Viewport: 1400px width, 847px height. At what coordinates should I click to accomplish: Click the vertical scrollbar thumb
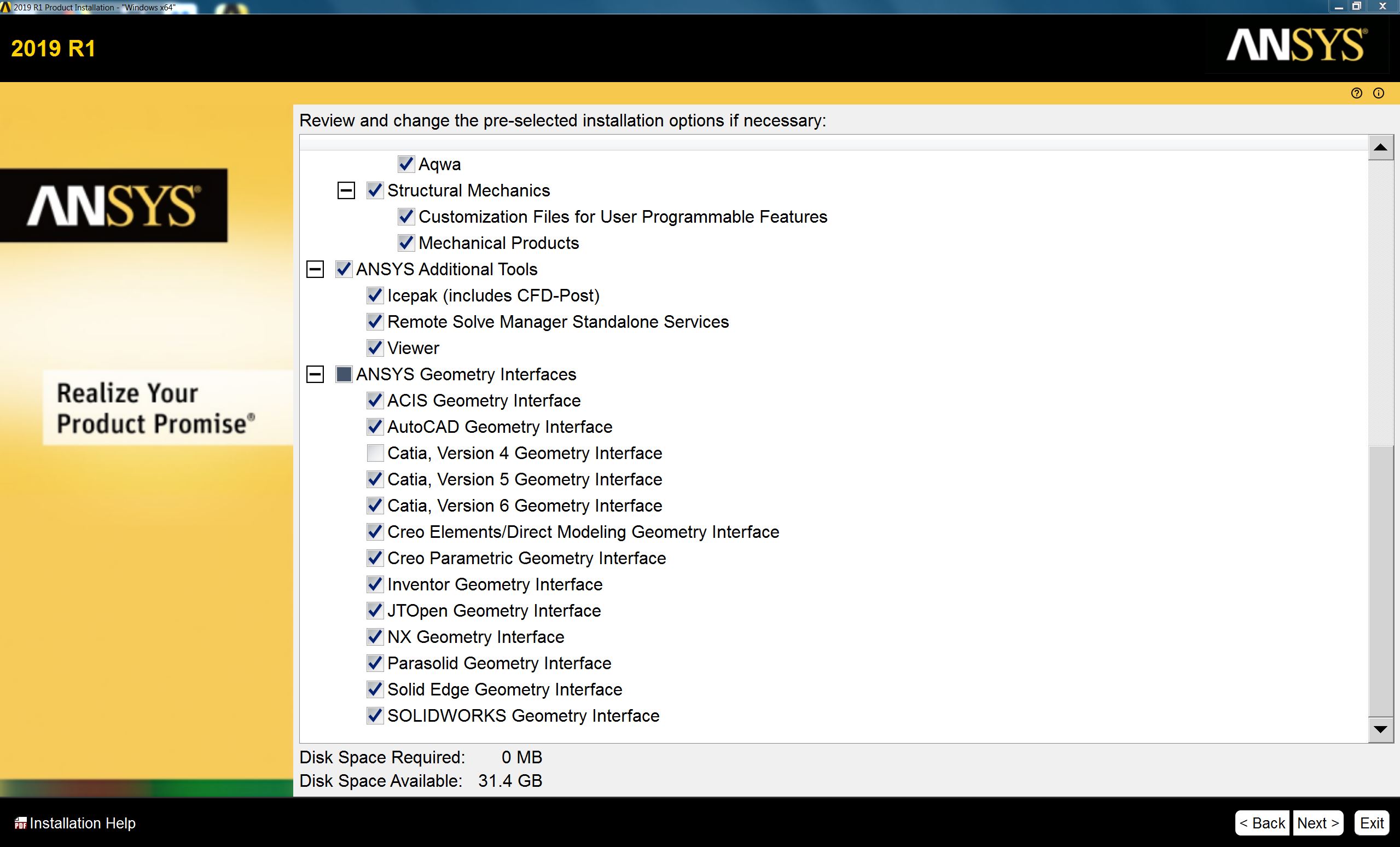(1381, 581)
